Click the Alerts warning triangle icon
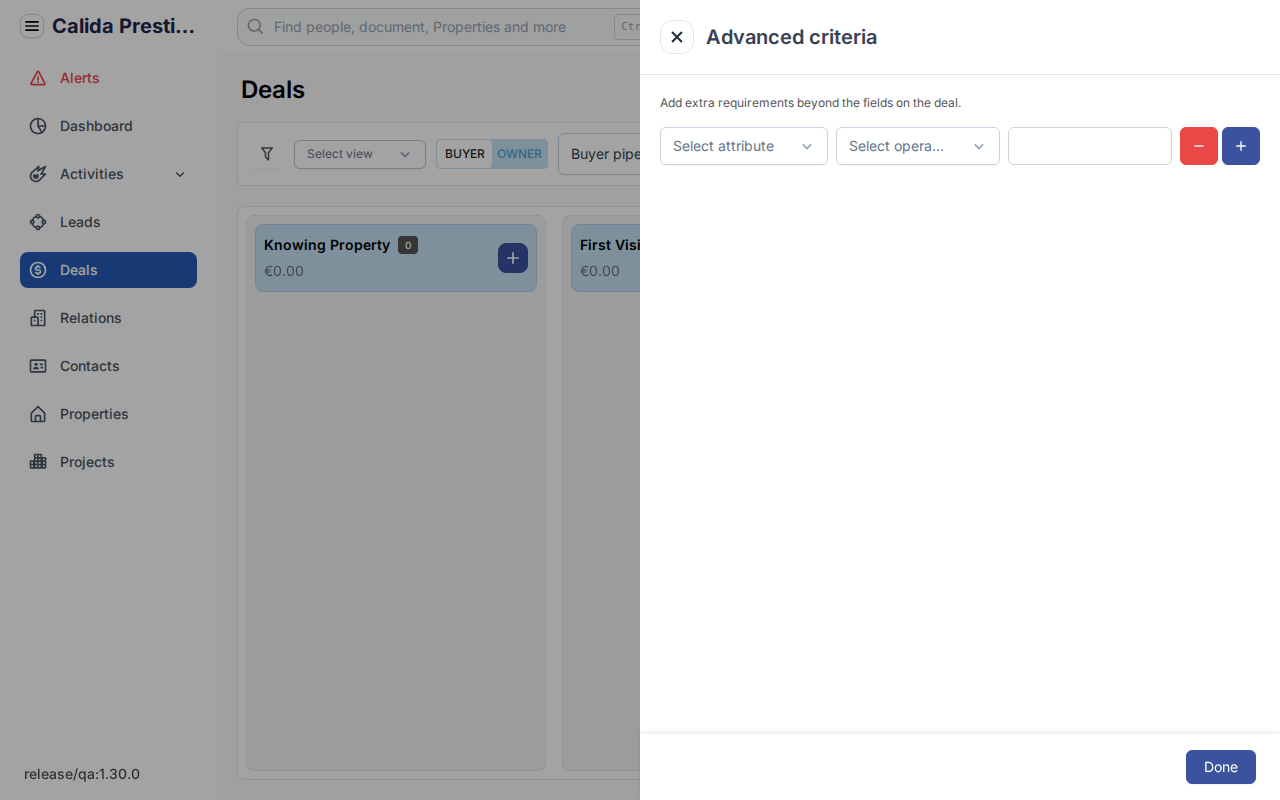This screenshot has height=800, width=1280. point(38,78)
